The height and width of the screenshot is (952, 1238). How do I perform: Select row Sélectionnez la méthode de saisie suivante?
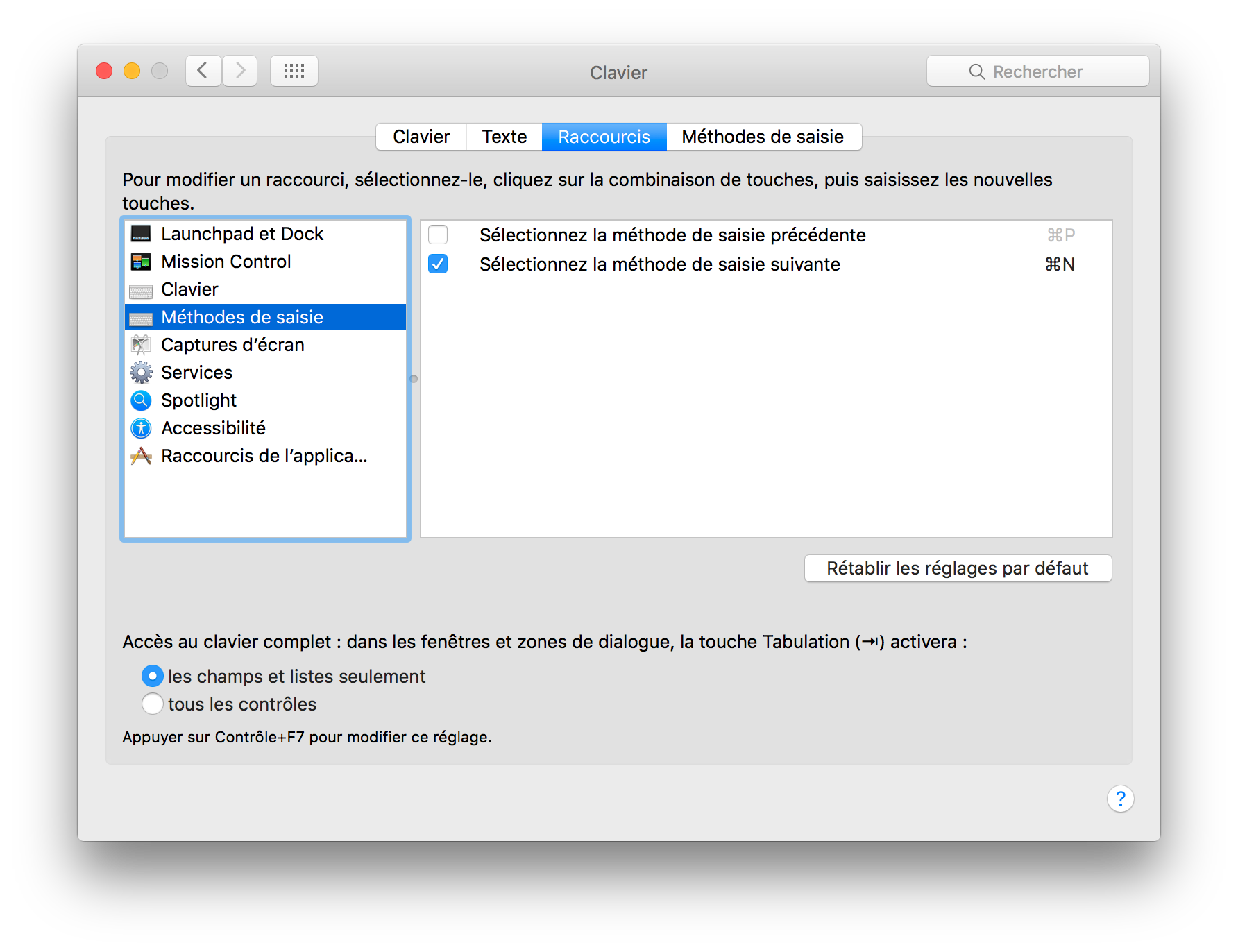[x=766, y=264]
